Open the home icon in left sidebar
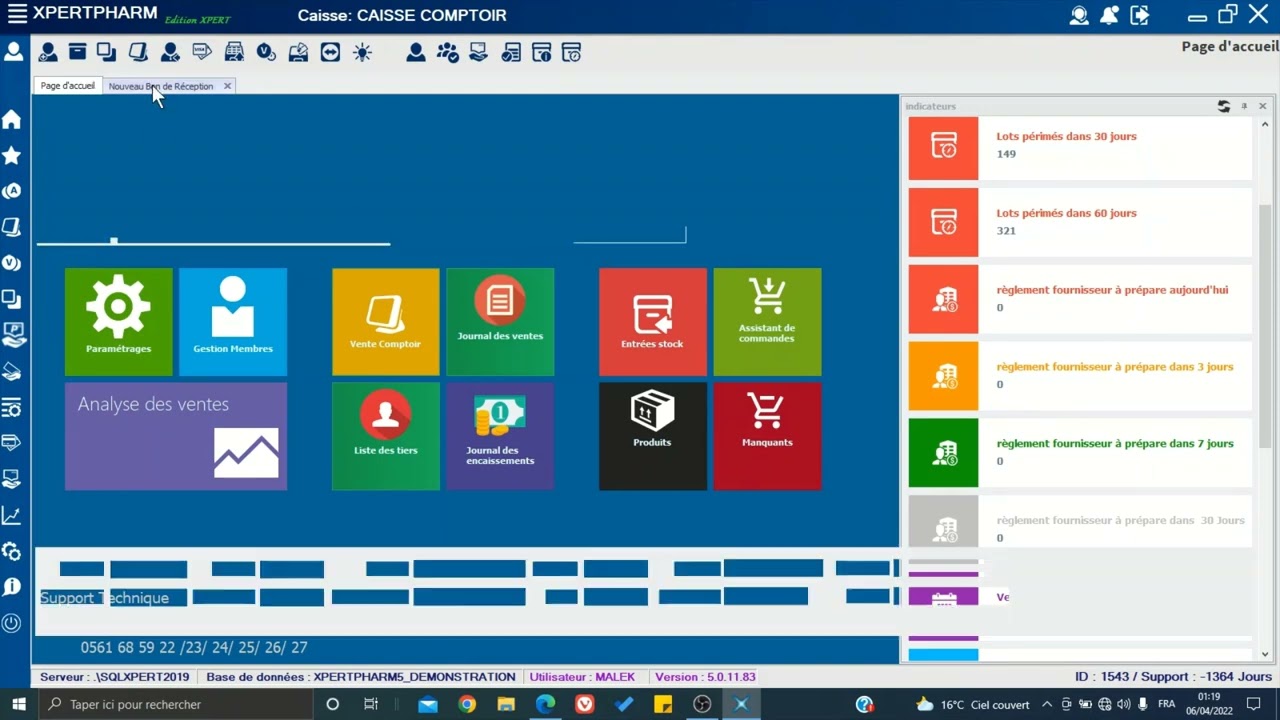 coord(12,120)
